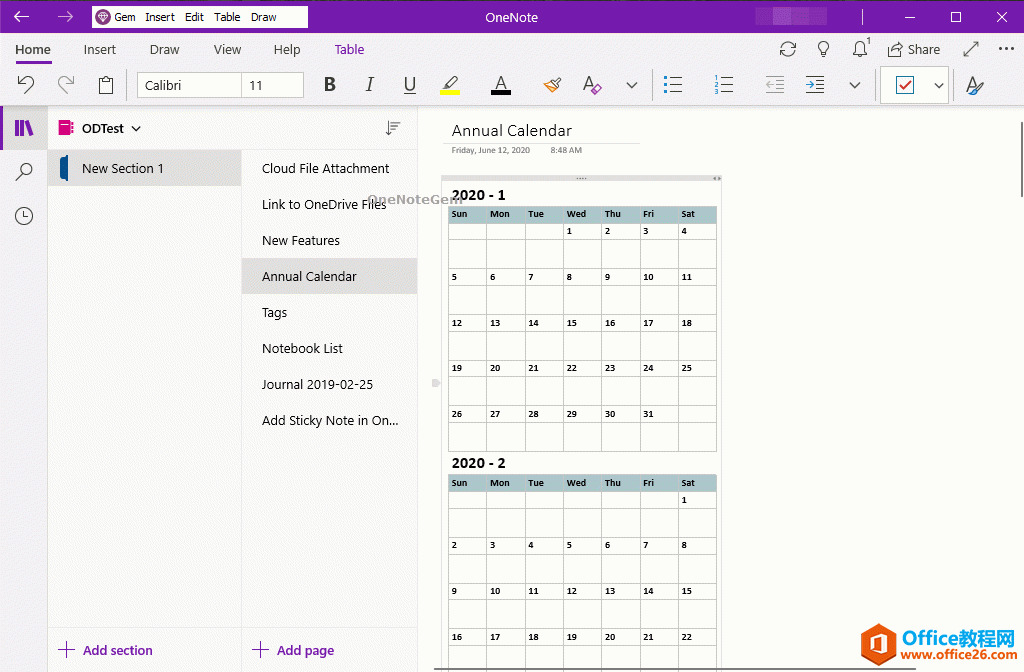Open recent notes with the clock icon
This screenshot has width=1024, height=672.
pyautogui.click(x=21, y=215)
